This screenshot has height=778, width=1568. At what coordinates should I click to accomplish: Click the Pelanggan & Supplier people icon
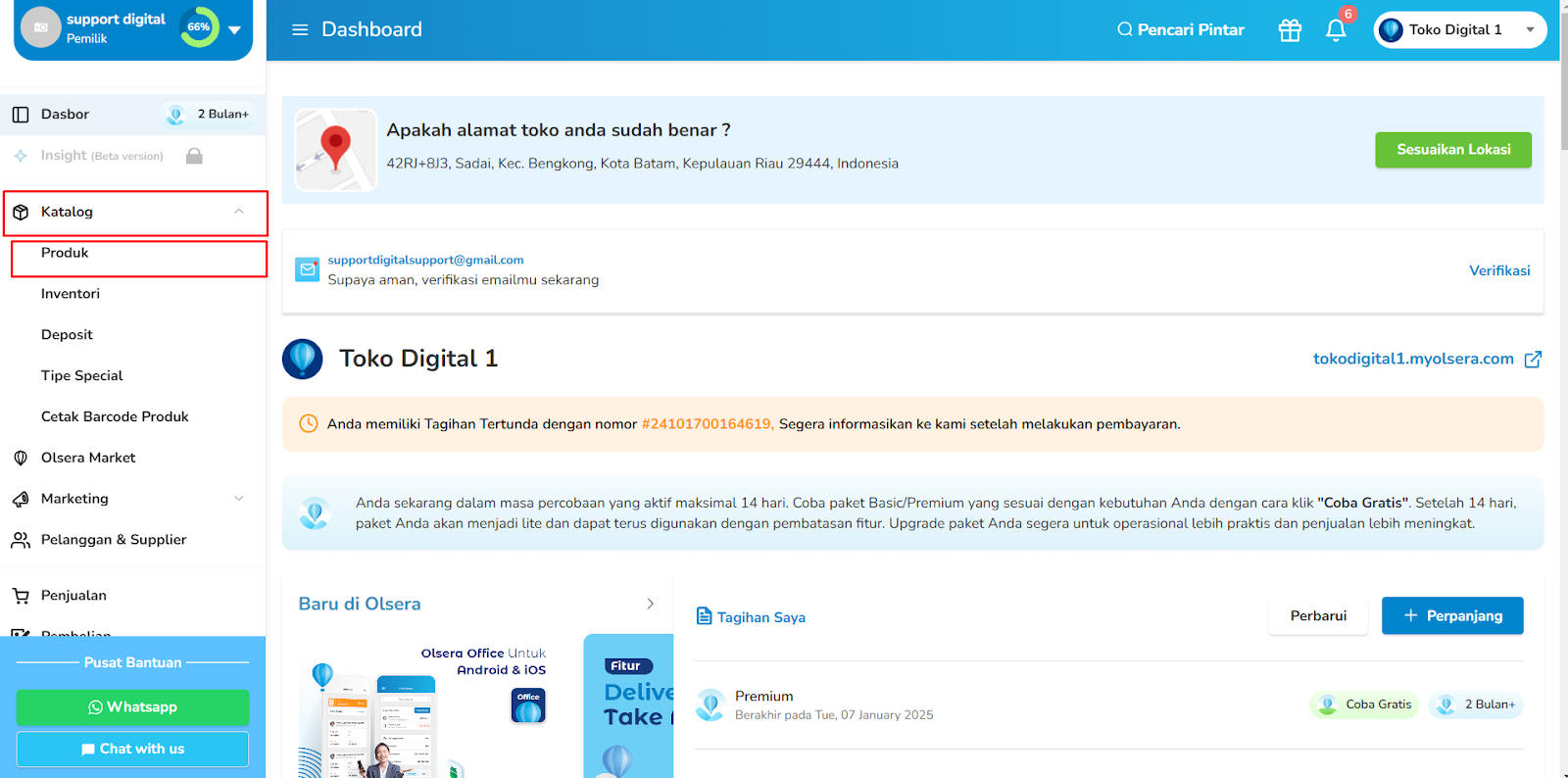point(21,540)
